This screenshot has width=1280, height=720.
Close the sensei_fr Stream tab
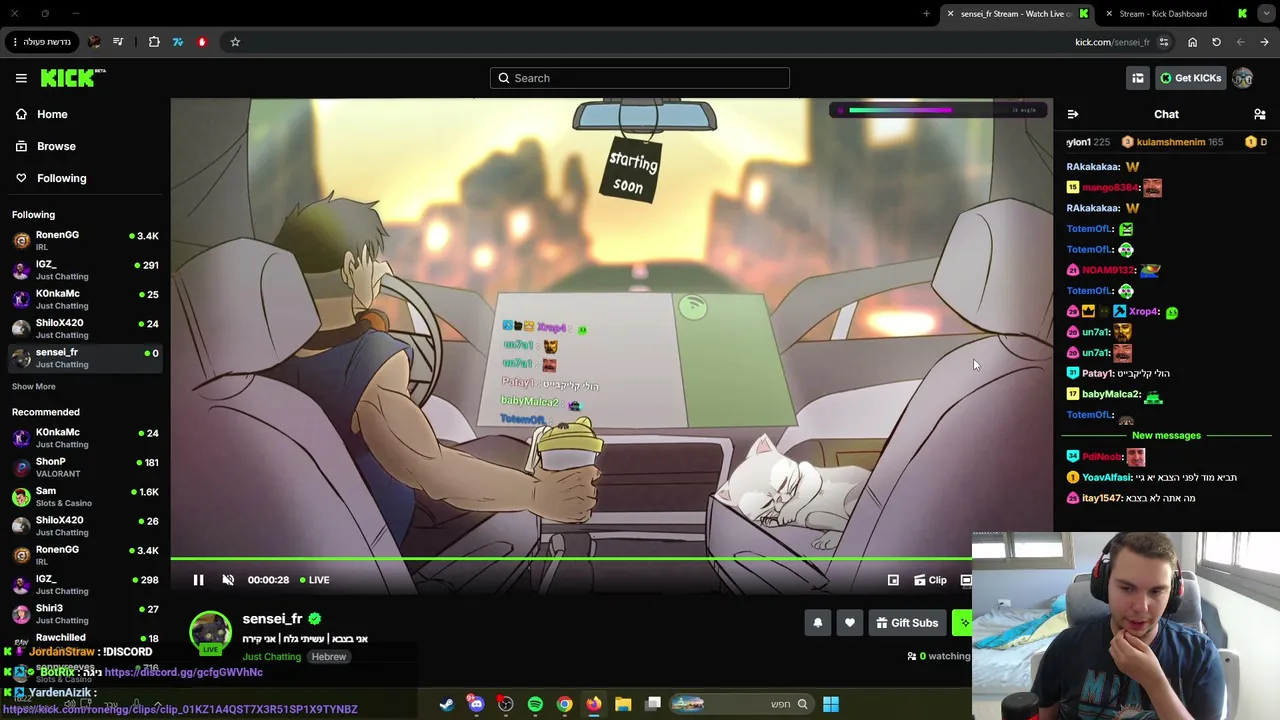[x=950, y=14]
